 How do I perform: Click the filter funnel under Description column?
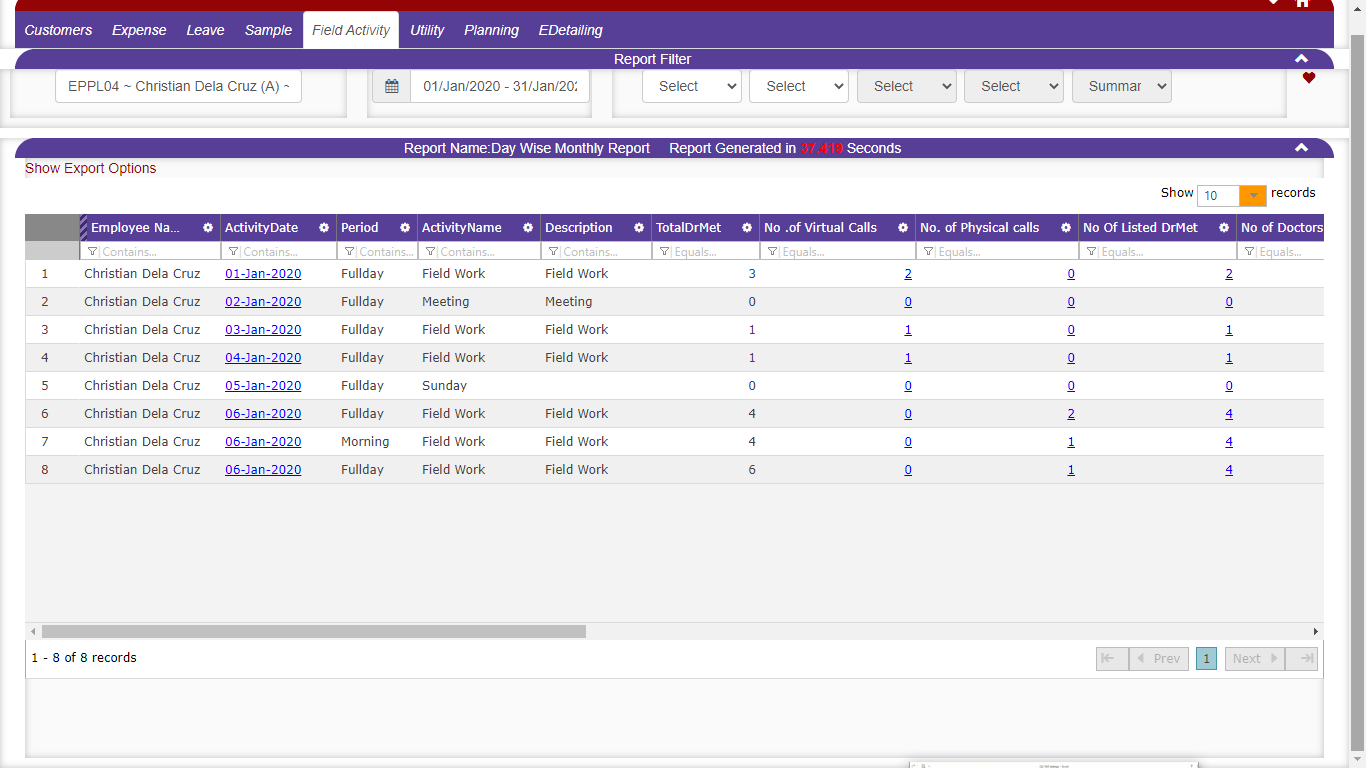tap(554, 252)
